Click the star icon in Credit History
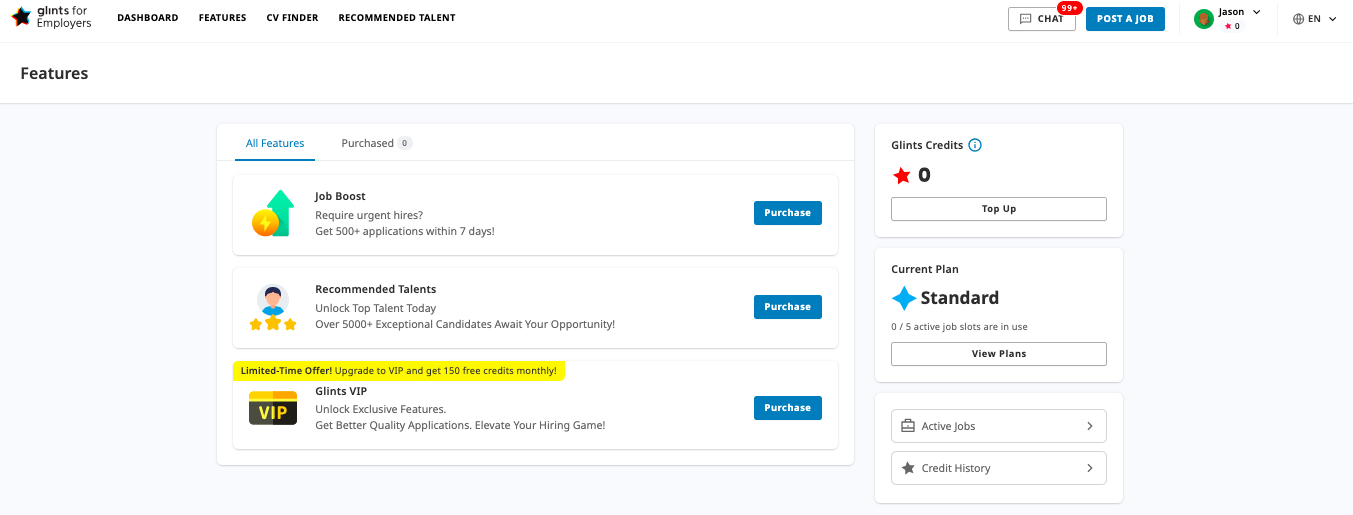This screenshot has width=1353, height=515. (908, 468)
